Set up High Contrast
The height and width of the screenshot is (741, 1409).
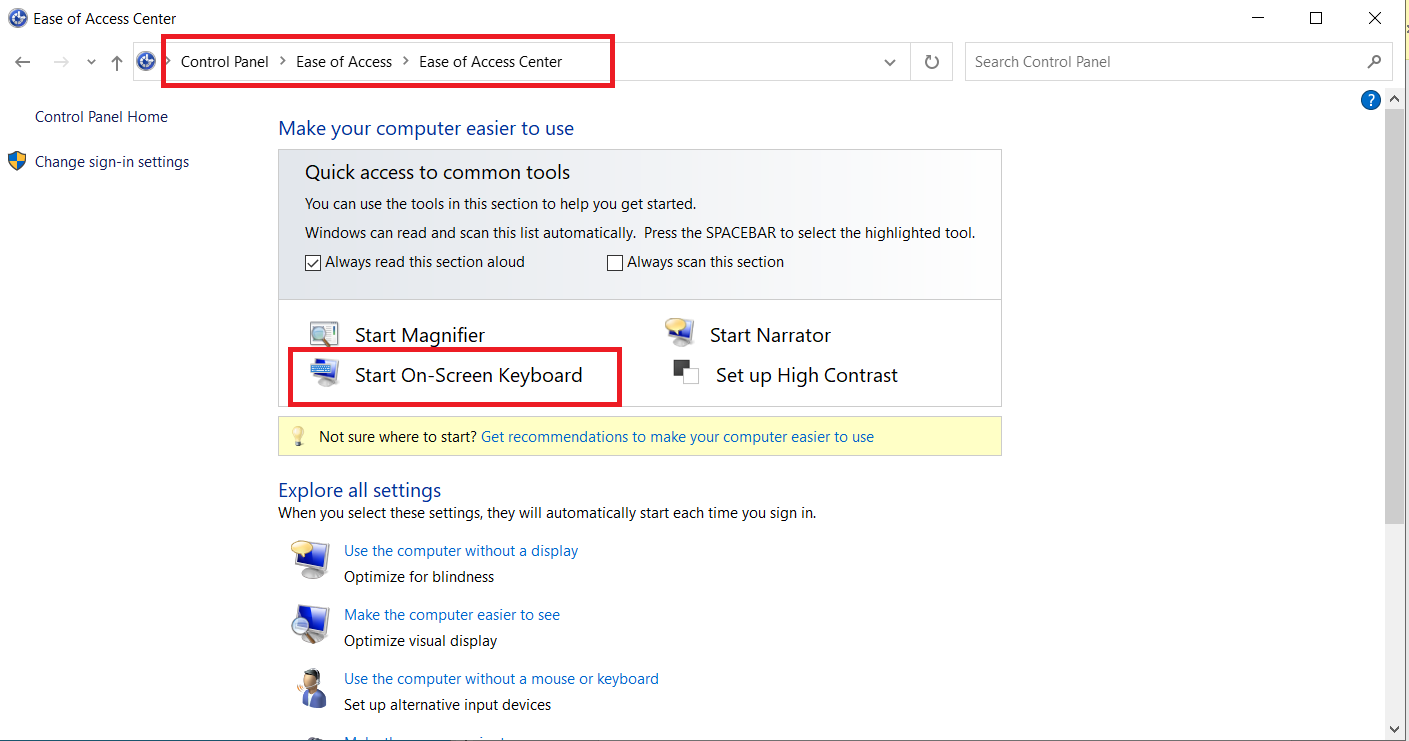[x=807, y=375]
